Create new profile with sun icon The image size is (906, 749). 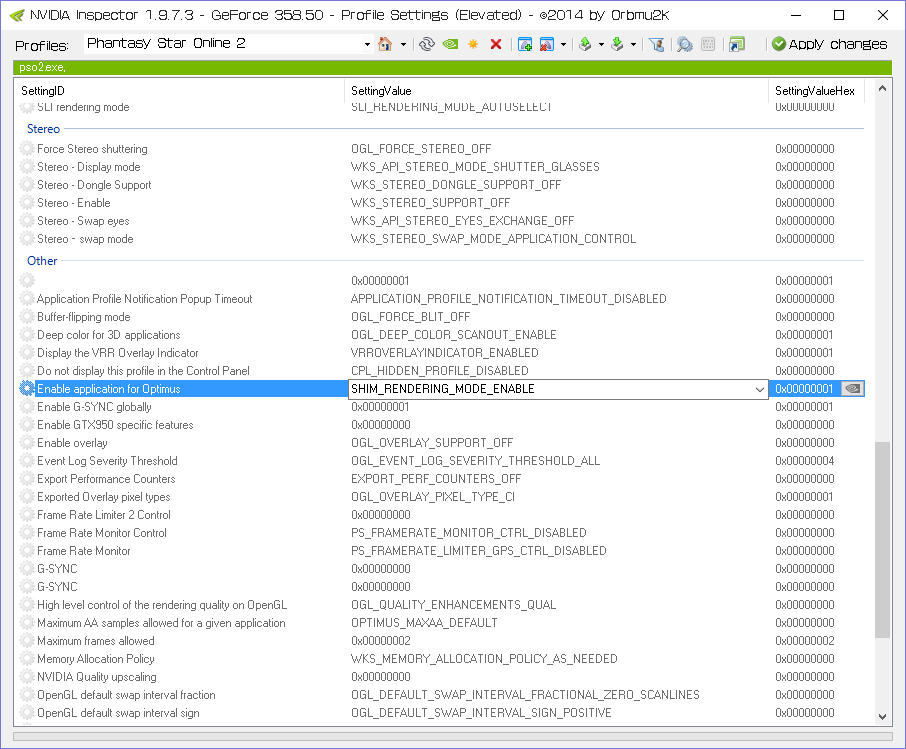pyautogui.click(x=473, y=44)
